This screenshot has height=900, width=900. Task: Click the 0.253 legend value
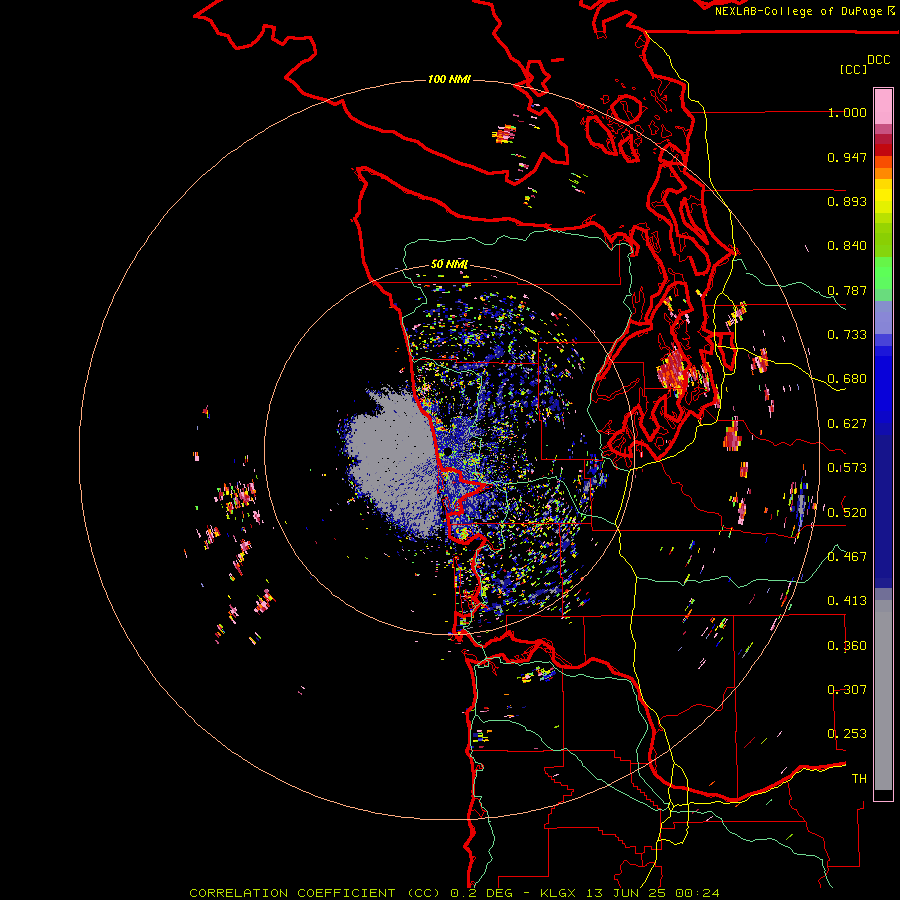coord(847,734)
